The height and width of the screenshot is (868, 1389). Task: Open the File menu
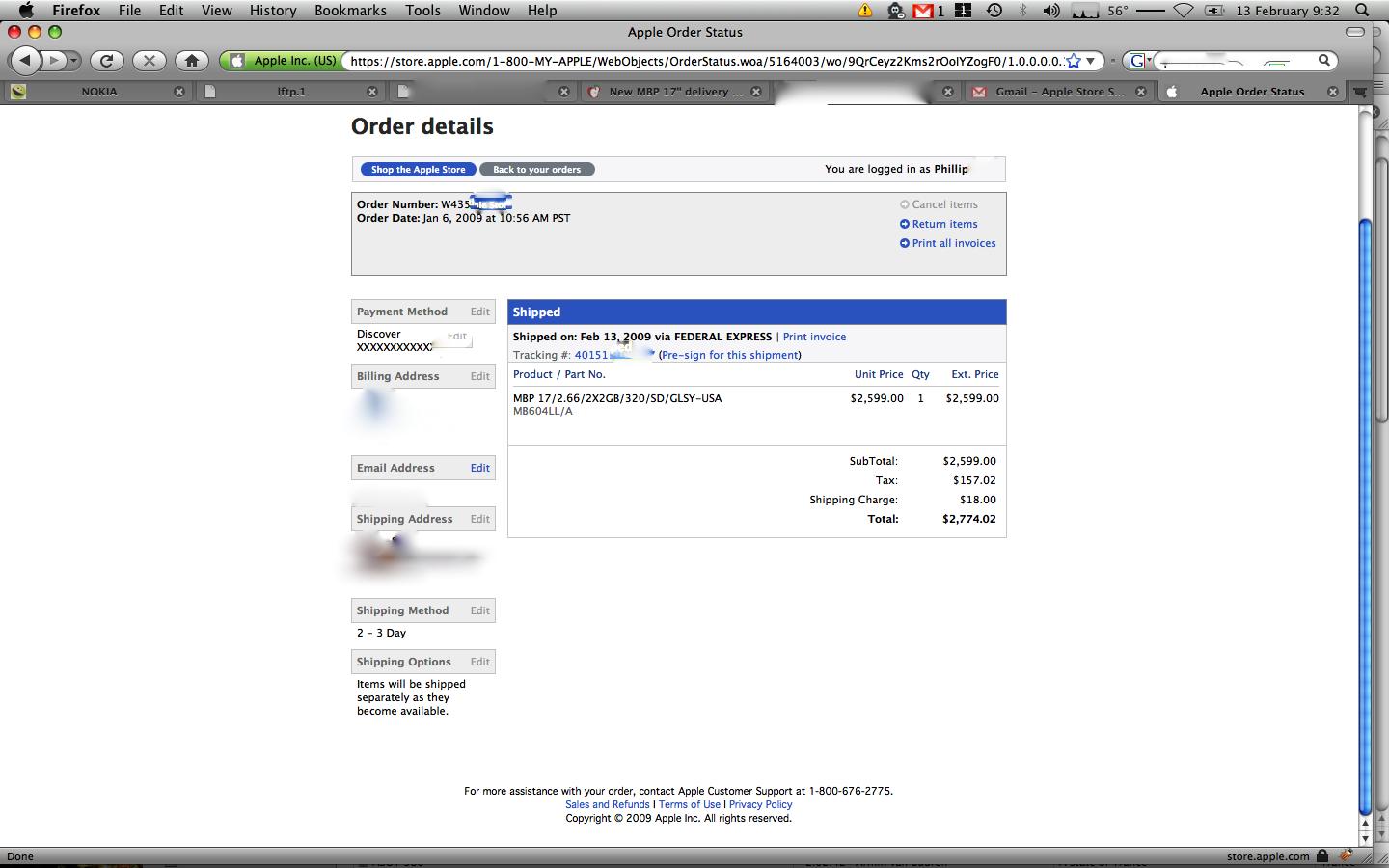pyautogui.click(x=129, y=11)
